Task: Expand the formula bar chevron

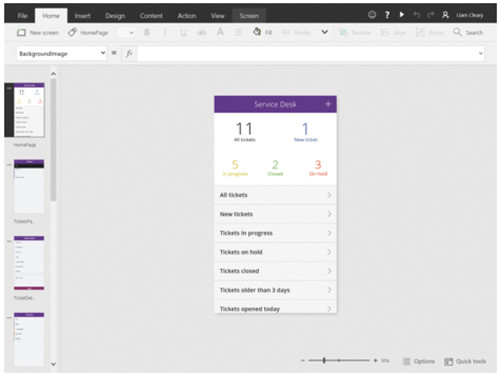Action: (481, 53)
